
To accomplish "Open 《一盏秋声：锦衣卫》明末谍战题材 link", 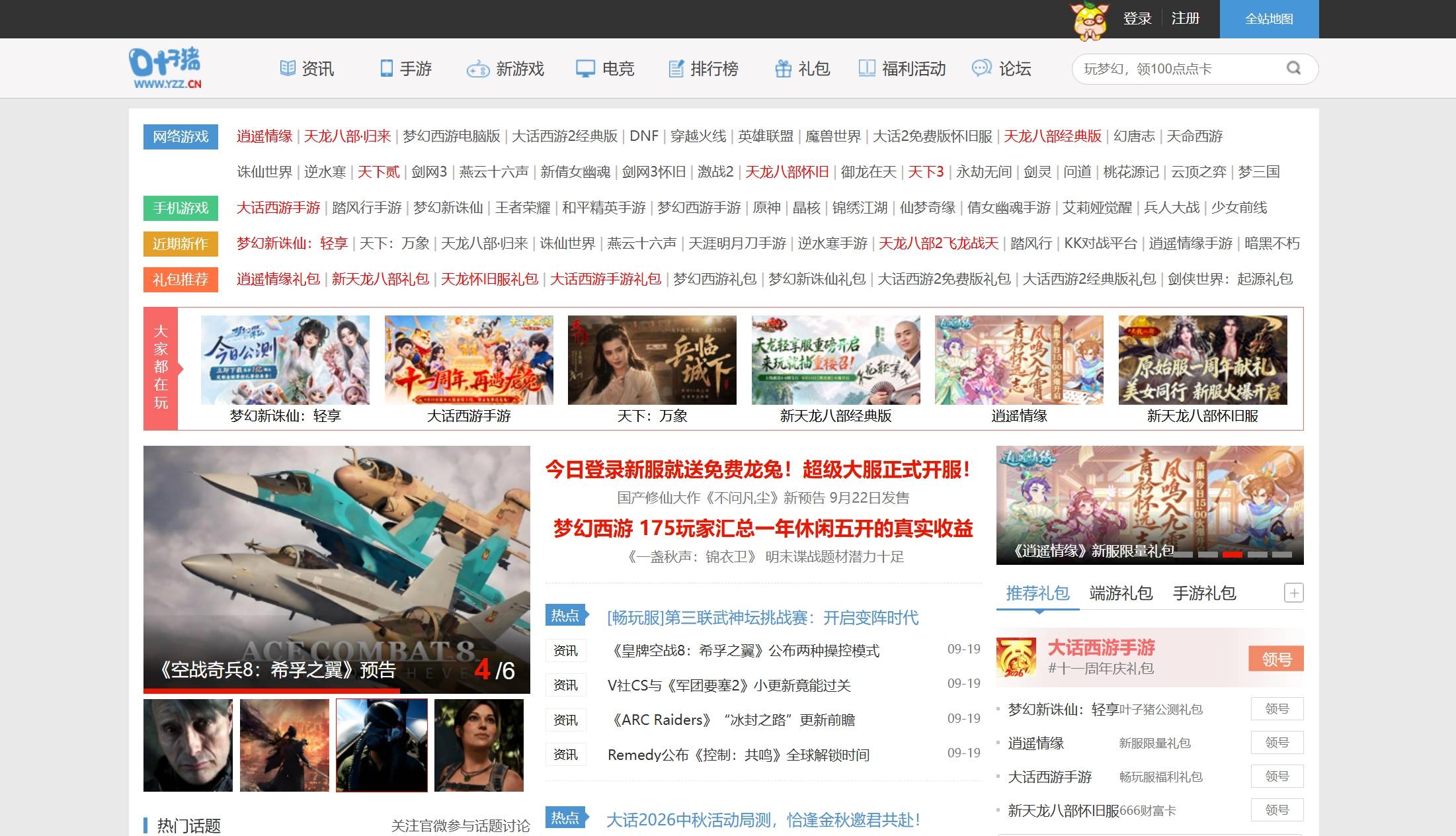I will pyautogui.click(x=763, y=557).
